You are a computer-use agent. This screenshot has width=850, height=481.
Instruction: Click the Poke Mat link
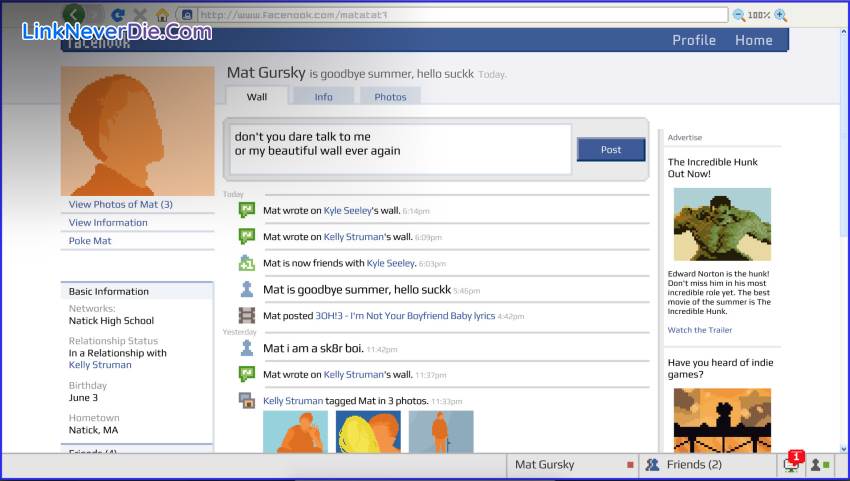tap(90, 241)
